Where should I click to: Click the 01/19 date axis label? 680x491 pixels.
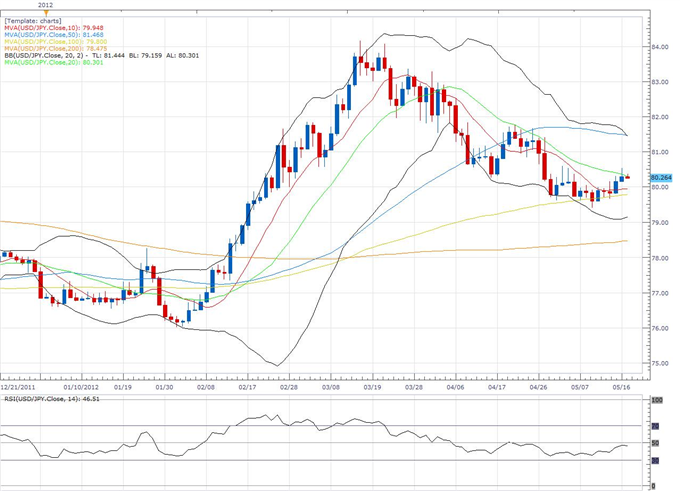(123, 387)
